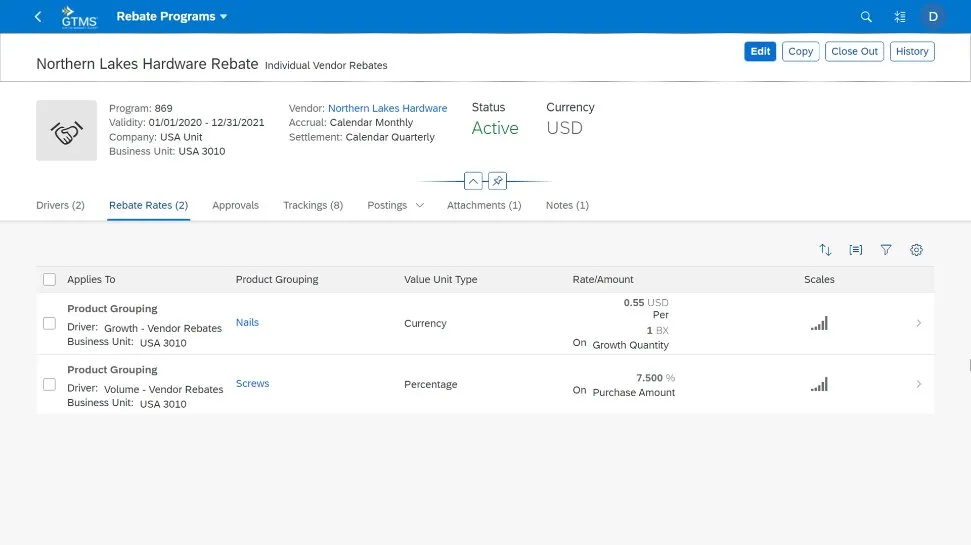Check the Nails rebate rate row checkbox
Image resolution: width=971 pixels, height=545 pixels.
[50, 323]
